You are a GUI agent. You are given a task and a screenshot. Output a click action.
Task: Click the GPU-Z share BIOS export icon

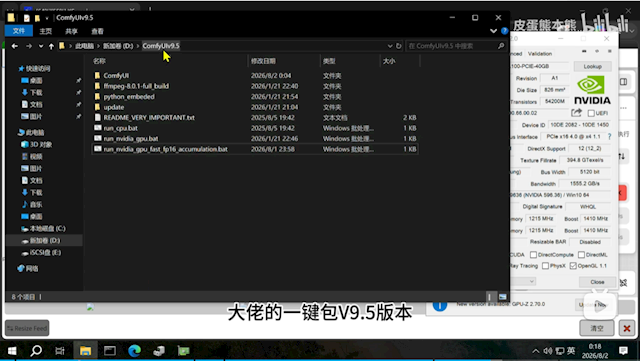[576, 113]
